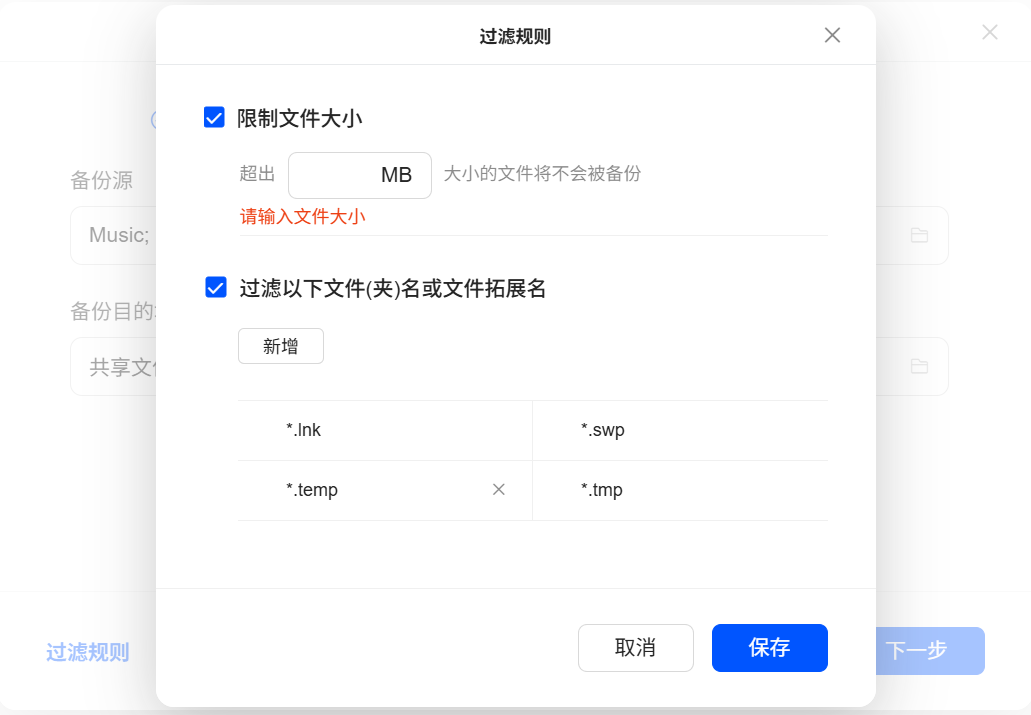Open folder browser for backup destination
The width and height of the screenshot is (1031, 715).
pos(919,366)
